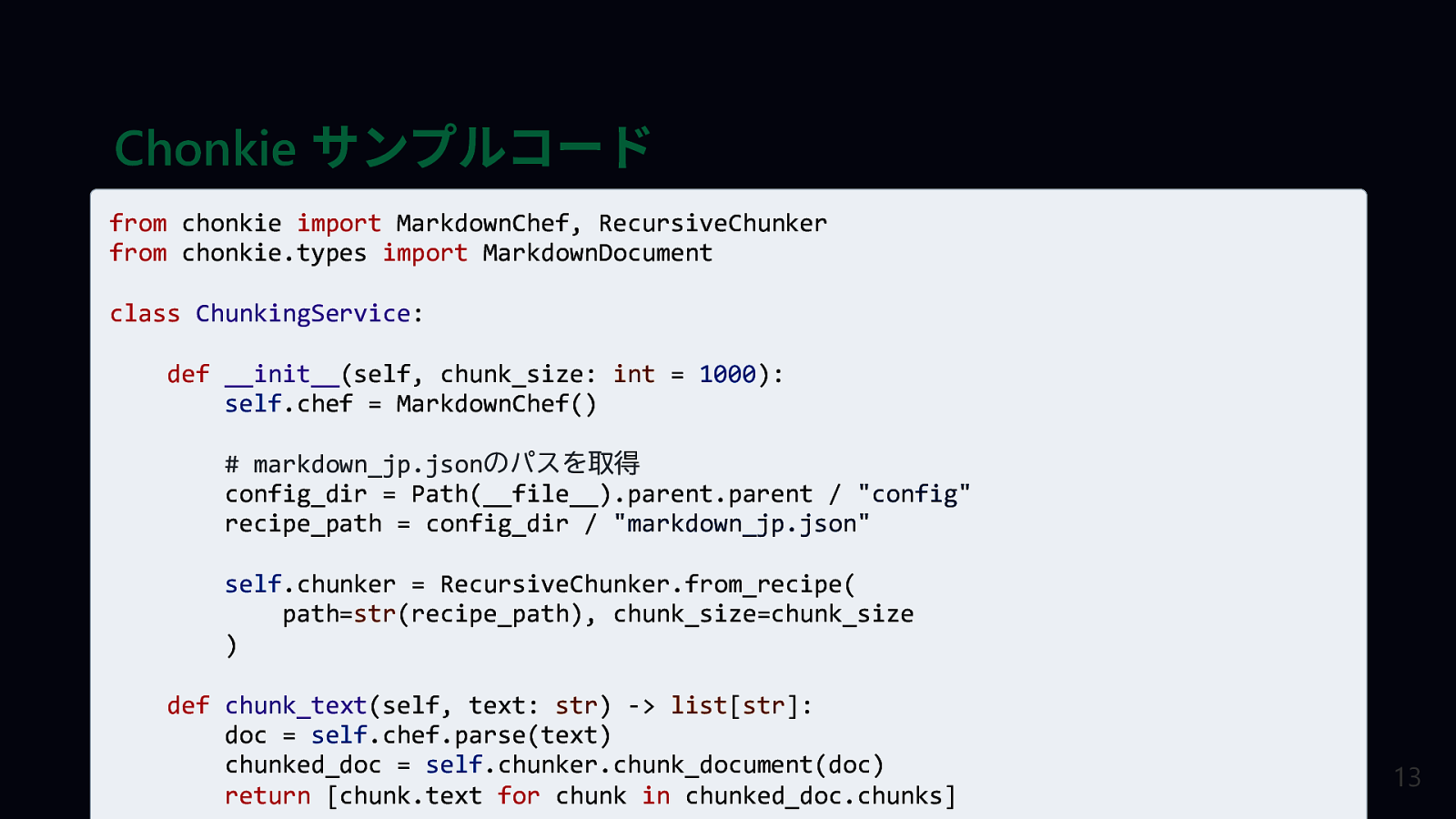
Task: Select MarkdownDocument in the second import line
Action: click(597, 253)
